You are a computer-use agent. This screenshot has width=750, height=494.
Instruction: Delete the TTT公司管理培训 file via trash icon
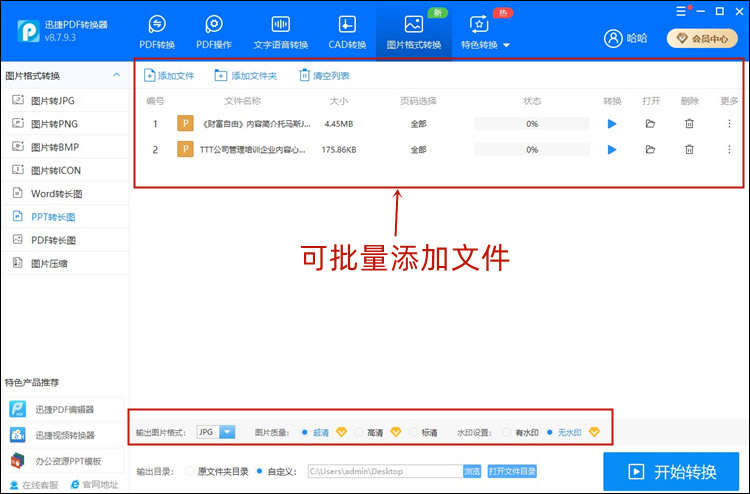point(689,150)
